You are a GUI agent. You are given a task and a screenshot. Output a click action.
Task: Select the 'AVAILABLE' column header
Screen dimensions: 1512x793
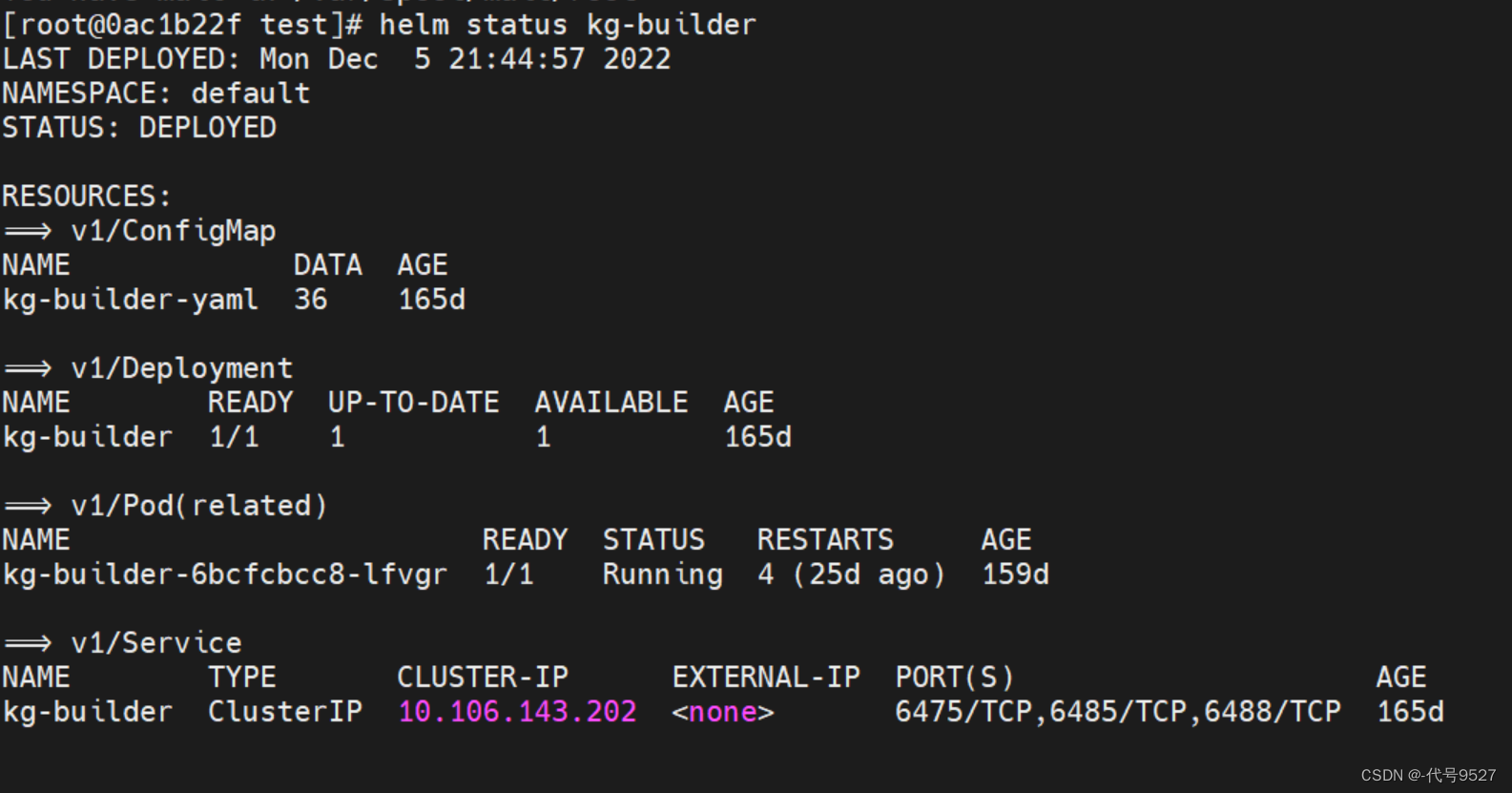click(611, 403)
